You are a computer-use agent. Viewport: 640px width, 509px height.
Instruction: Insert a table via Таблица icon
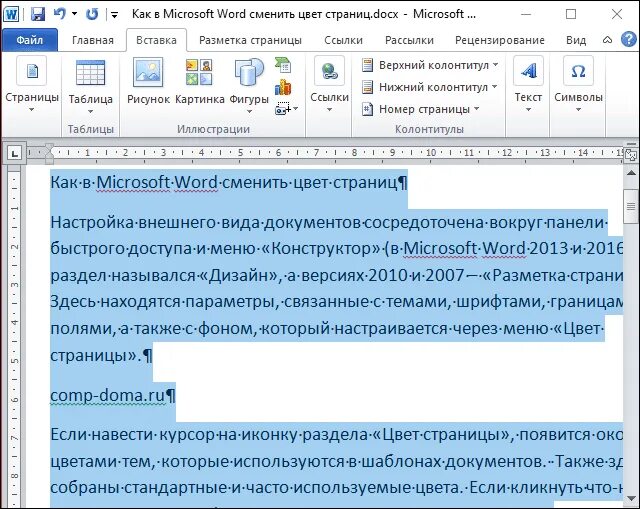pyautogui.click(x=90, y=73)
